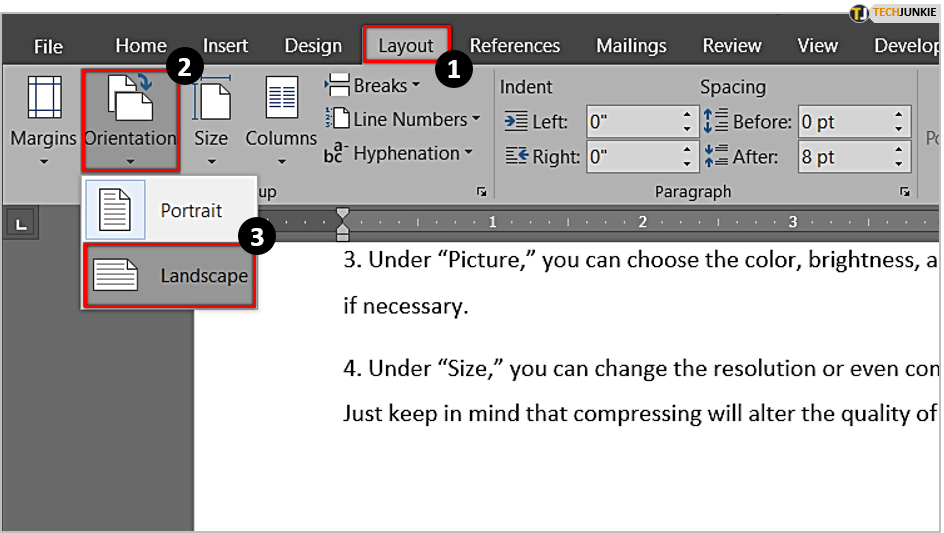Increase the Left indent value
The image size is (944, 533).
coord(687,115)
